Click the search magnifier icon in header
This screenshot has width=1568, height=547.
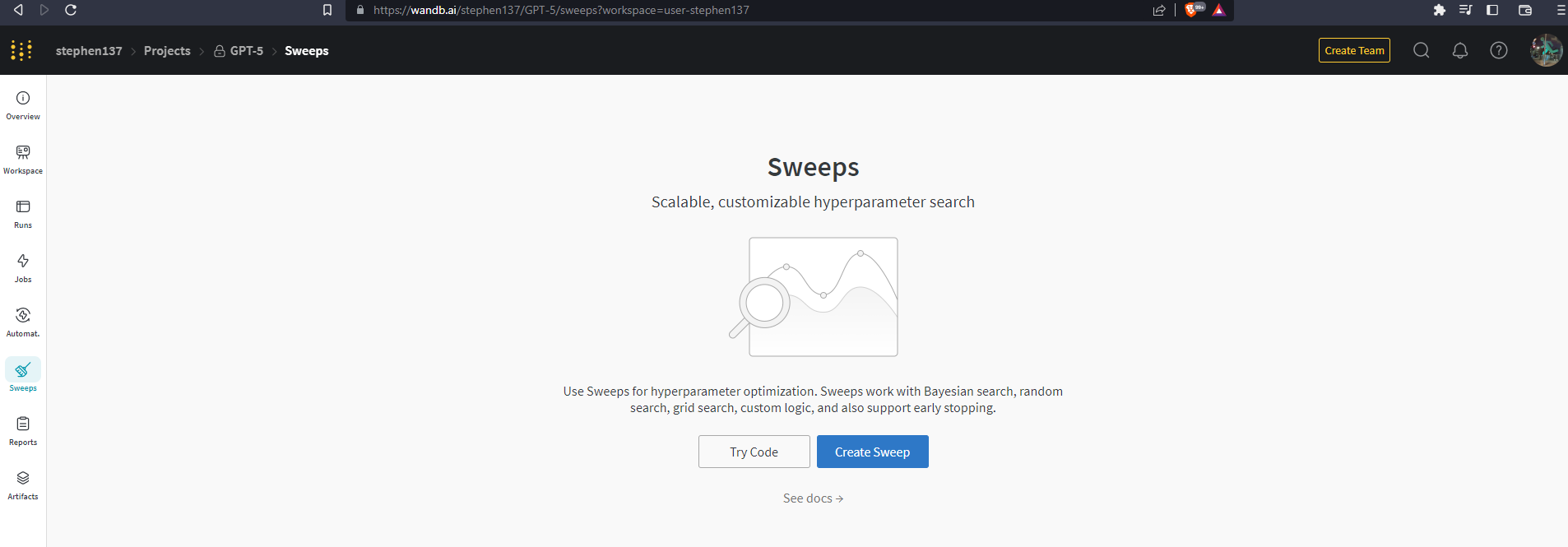click(1421, 50)
